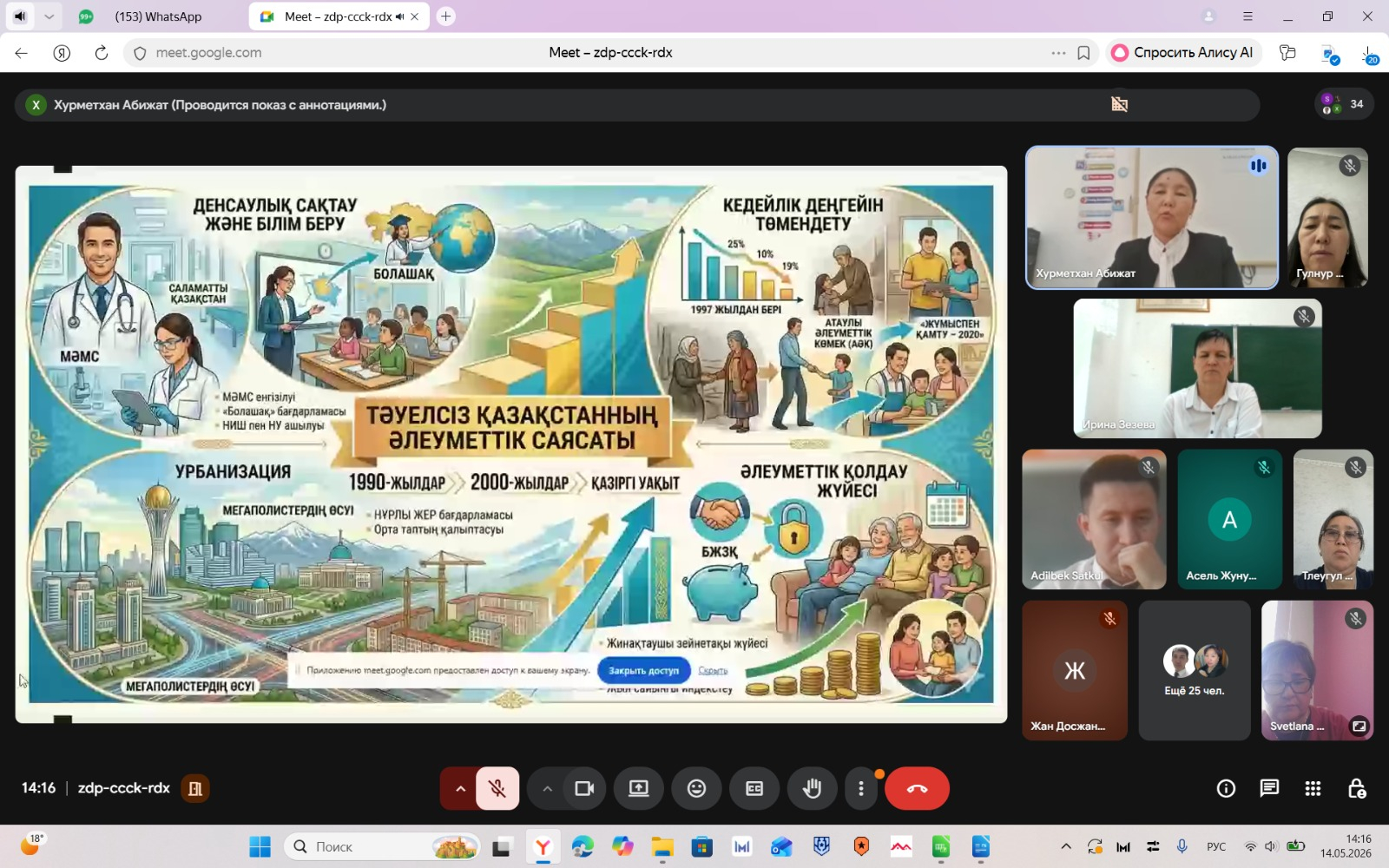Select the Гулнур participant video tile
Viewport: 1389px width, 868px height.
(x=1328, y=217)
